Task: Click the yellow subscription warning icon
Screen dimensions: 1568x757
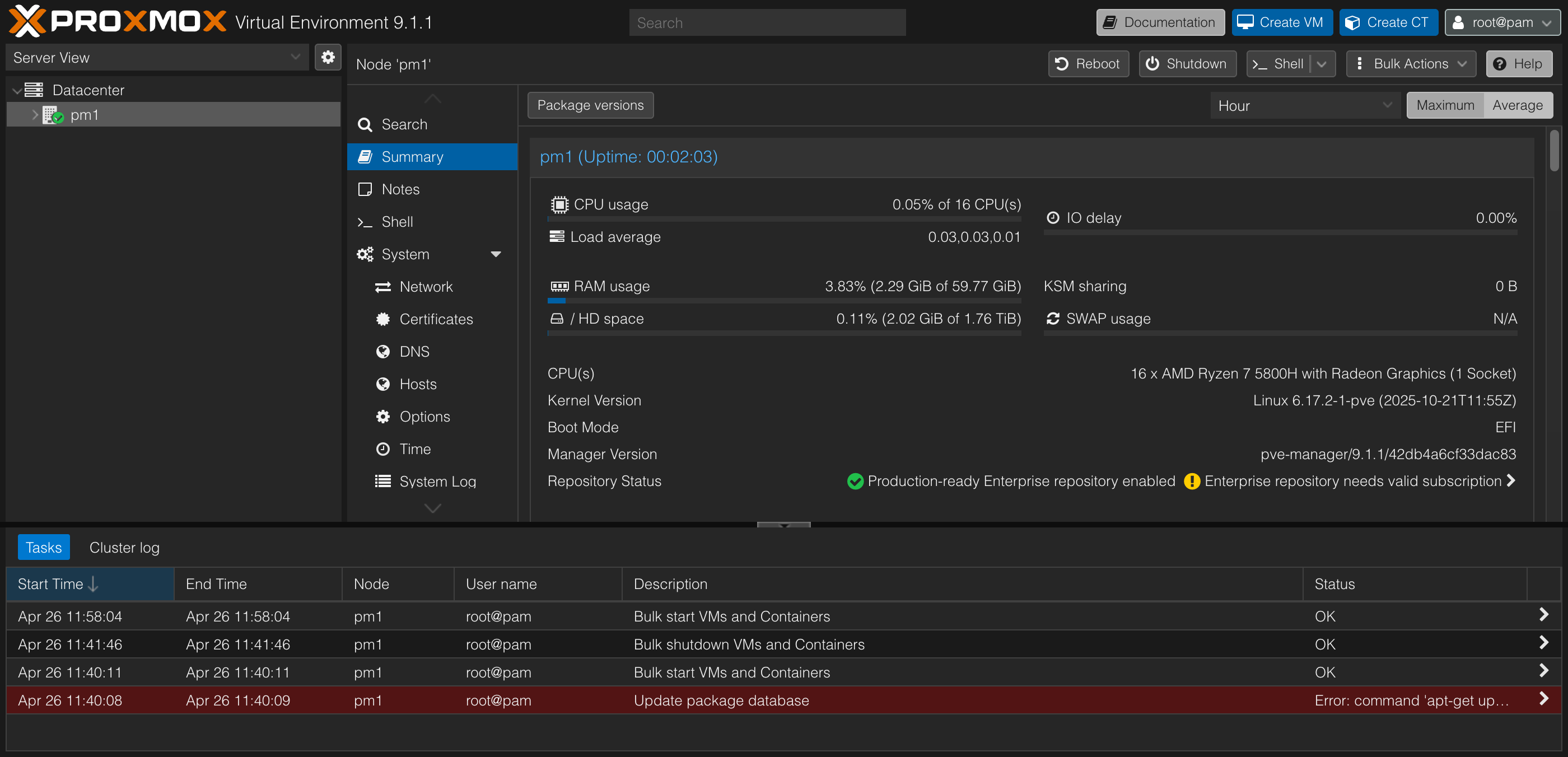Action: (x=1191, y=482)
